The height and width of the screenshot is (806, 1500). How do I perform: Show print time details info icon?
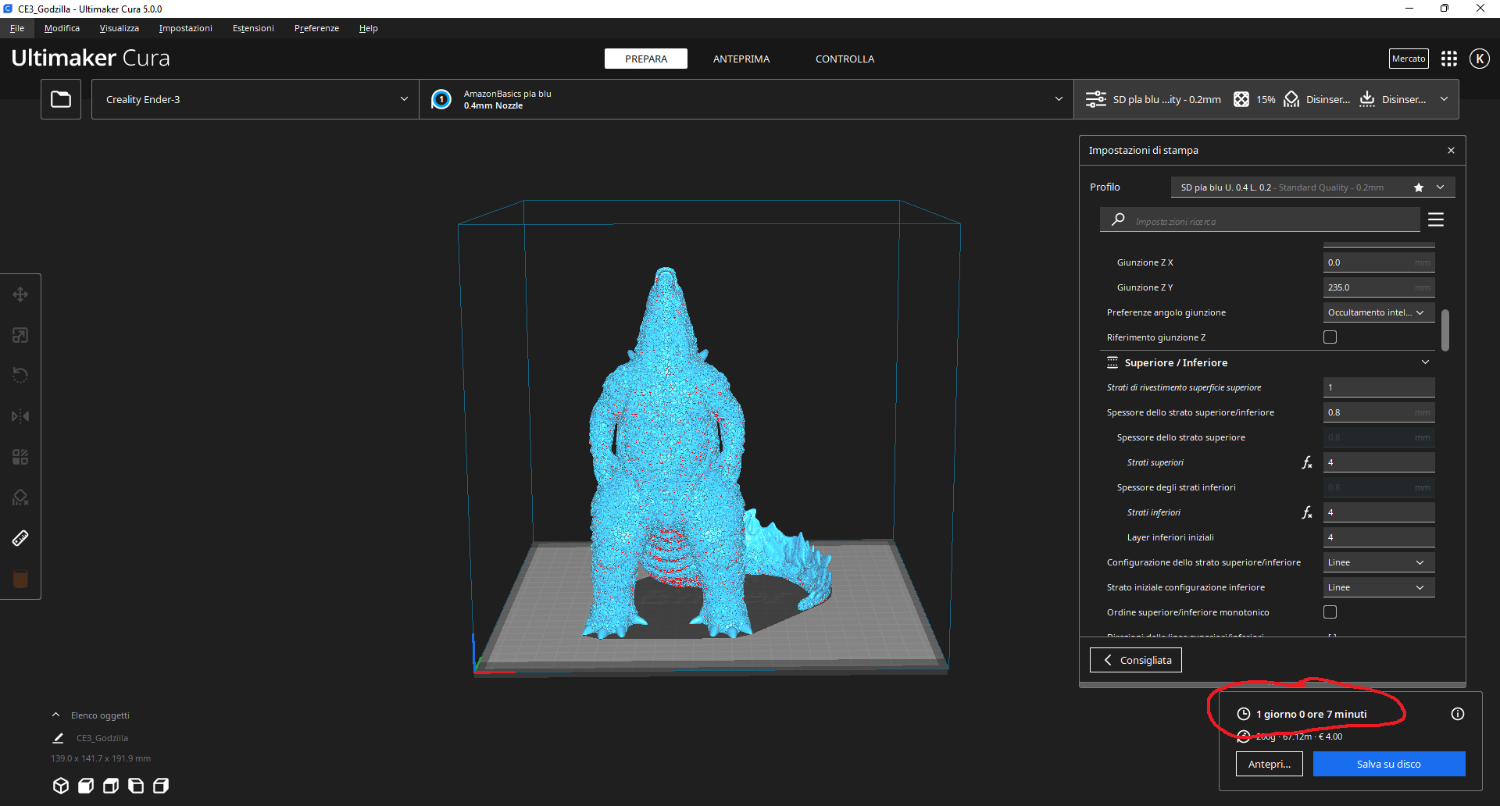[1457, 714]
